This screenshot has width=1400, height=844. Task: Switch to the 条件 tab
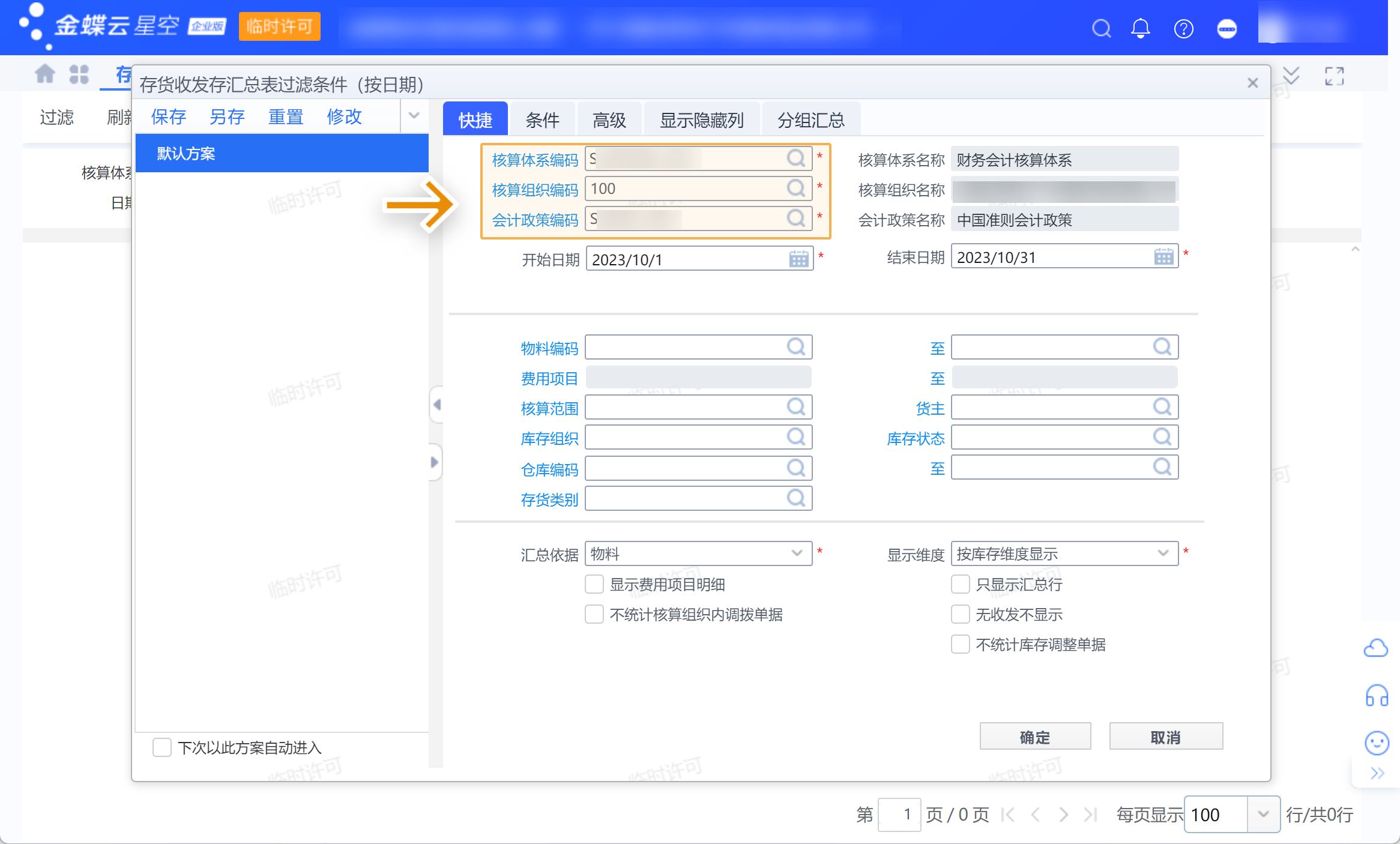click(542, 120)
